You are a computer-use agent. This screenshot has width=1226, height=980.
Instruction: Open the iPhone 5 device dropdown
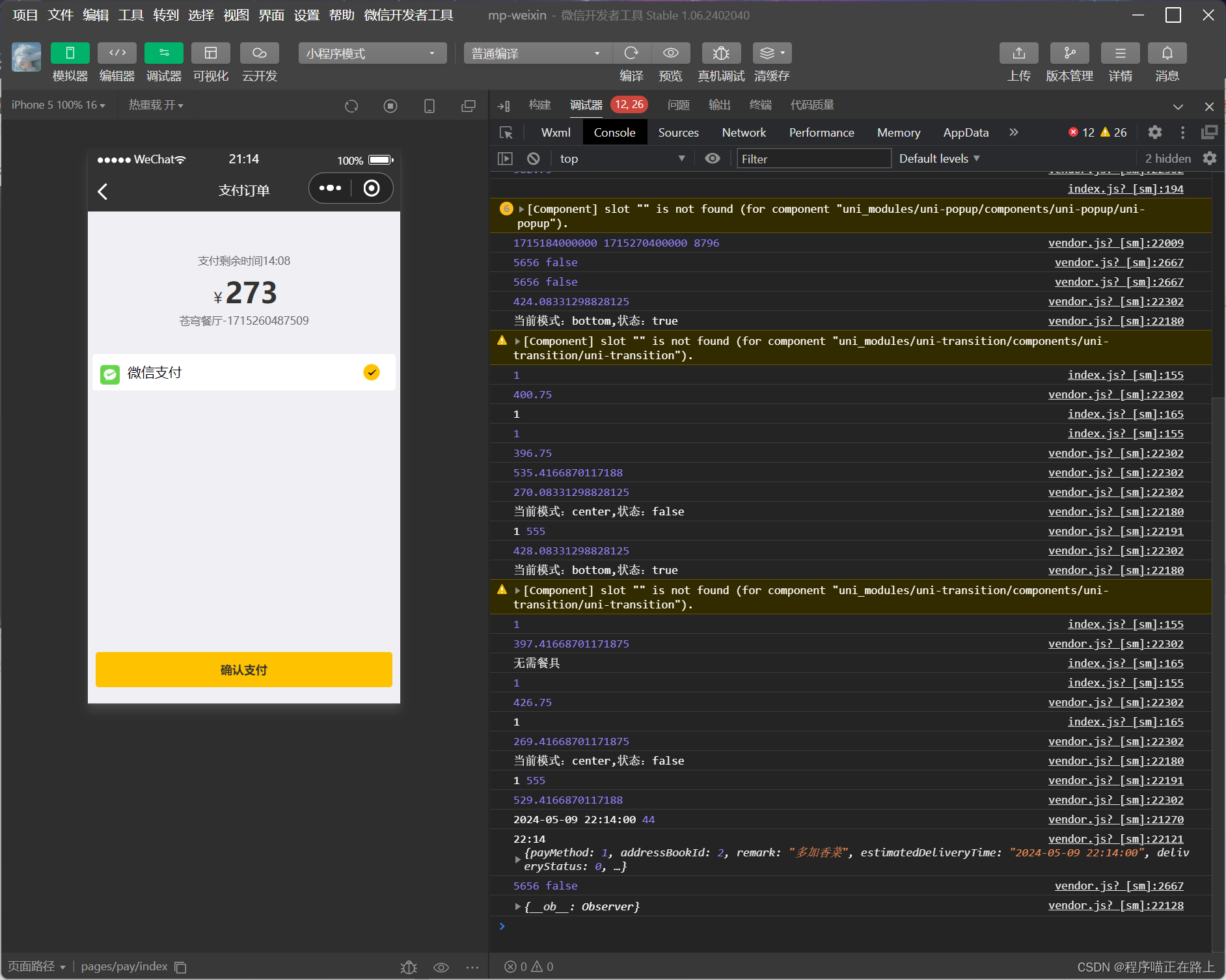pos(58,105)
